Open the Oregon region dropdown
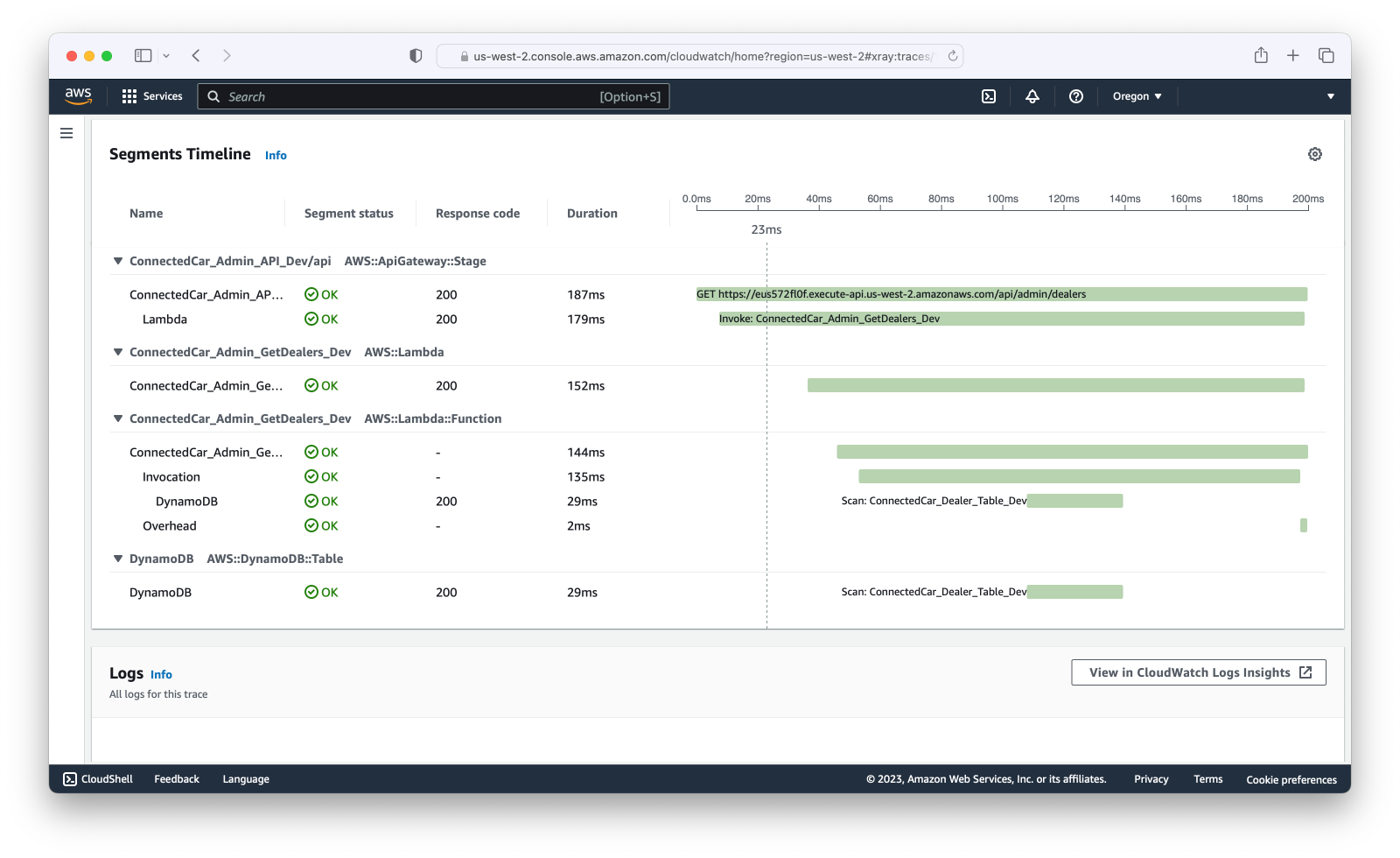 pos(1137,96)
